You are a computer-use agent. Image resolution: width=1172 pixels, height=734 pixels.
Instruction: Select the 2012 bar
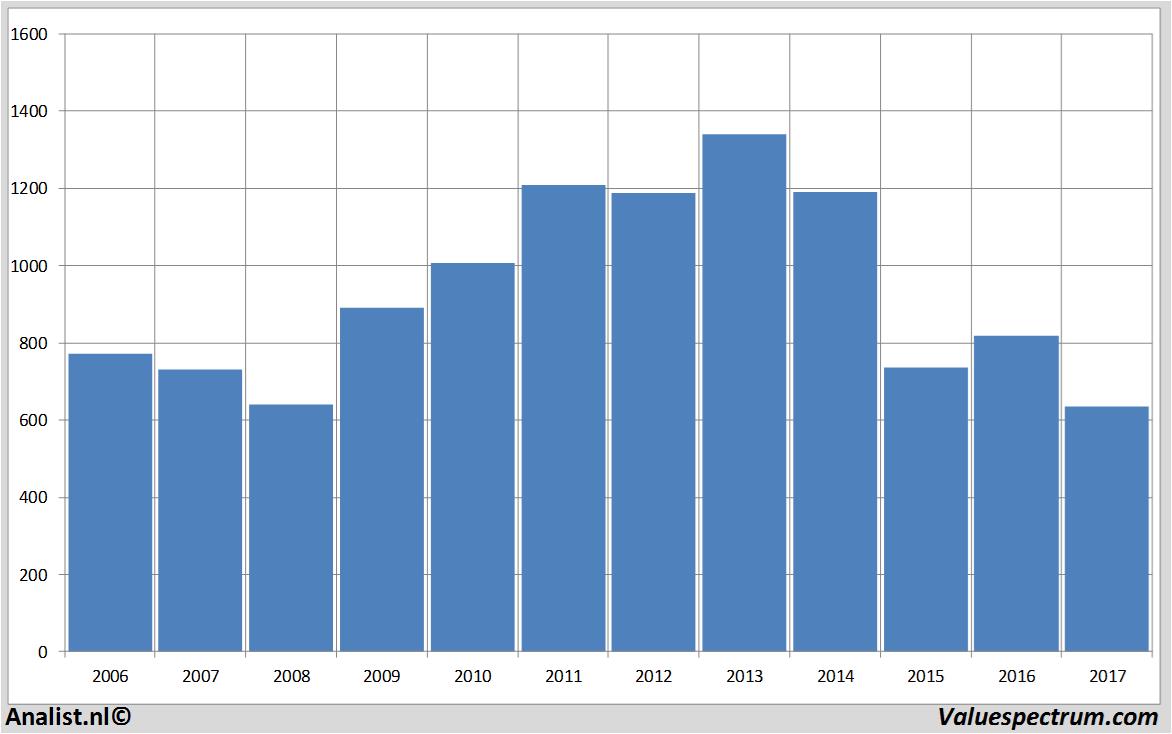point(653,422)
